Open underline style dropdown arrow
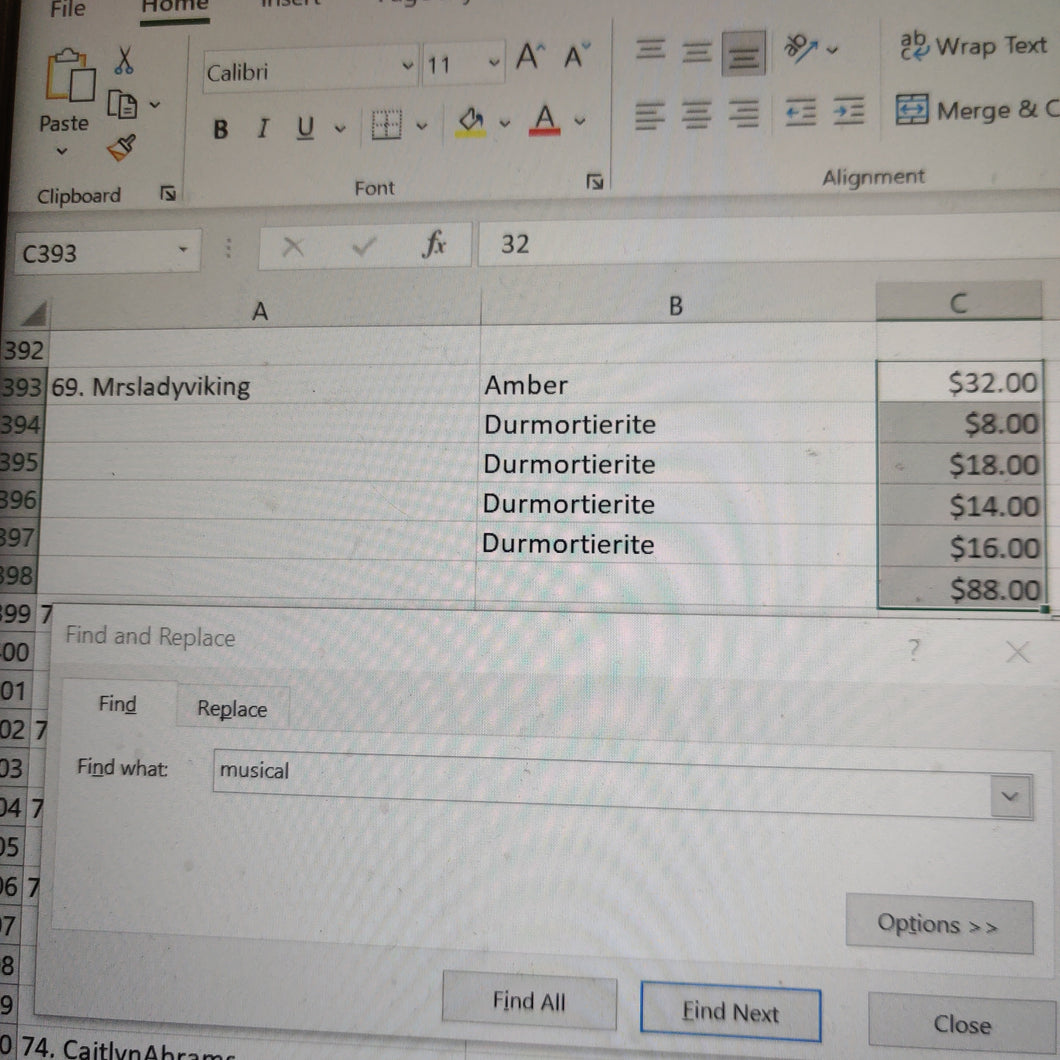The height and width of the screenshot is (1060, 1060). [340, 128]
